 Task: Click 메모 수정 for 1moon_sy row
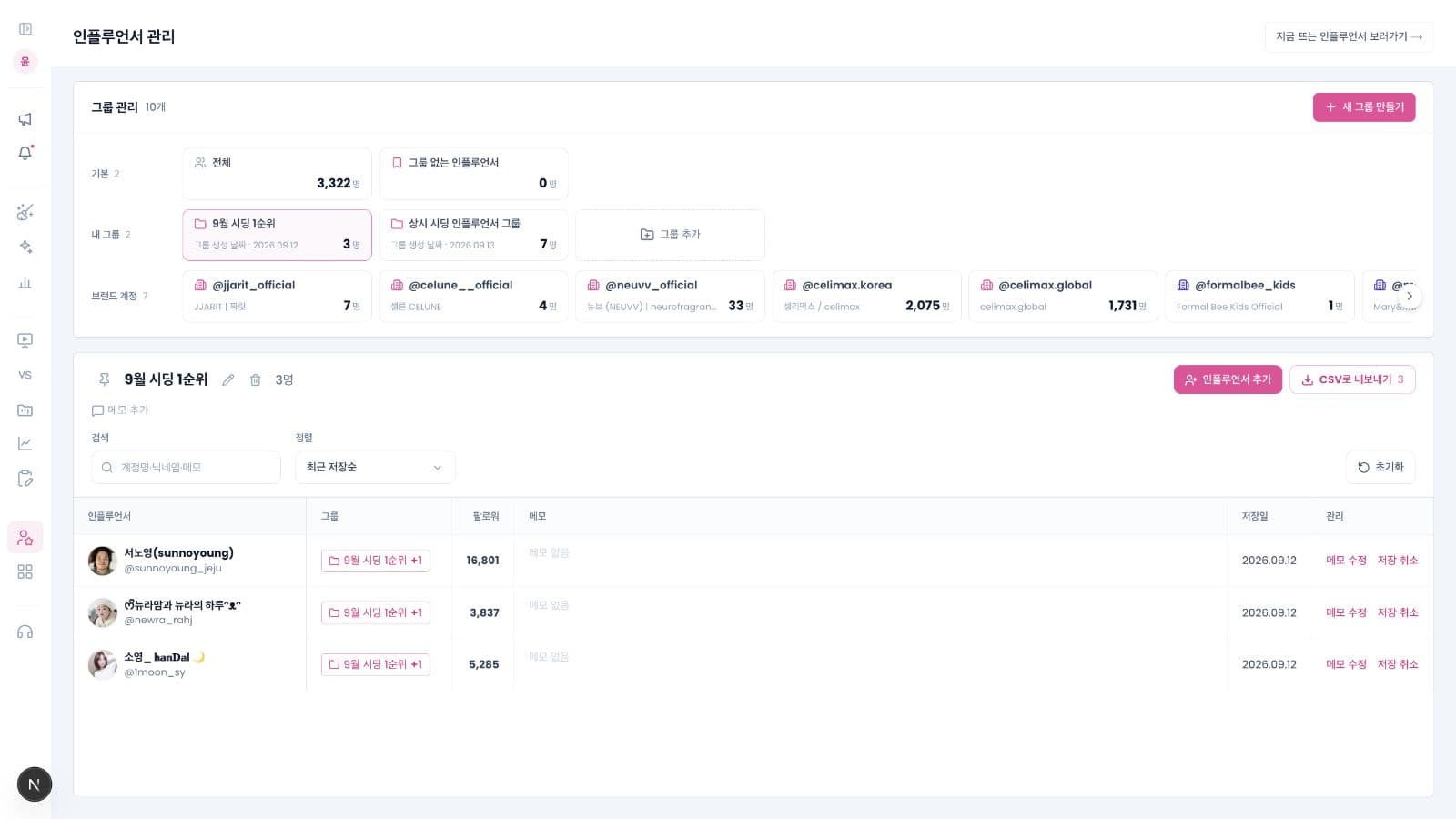pos(1346,664)
